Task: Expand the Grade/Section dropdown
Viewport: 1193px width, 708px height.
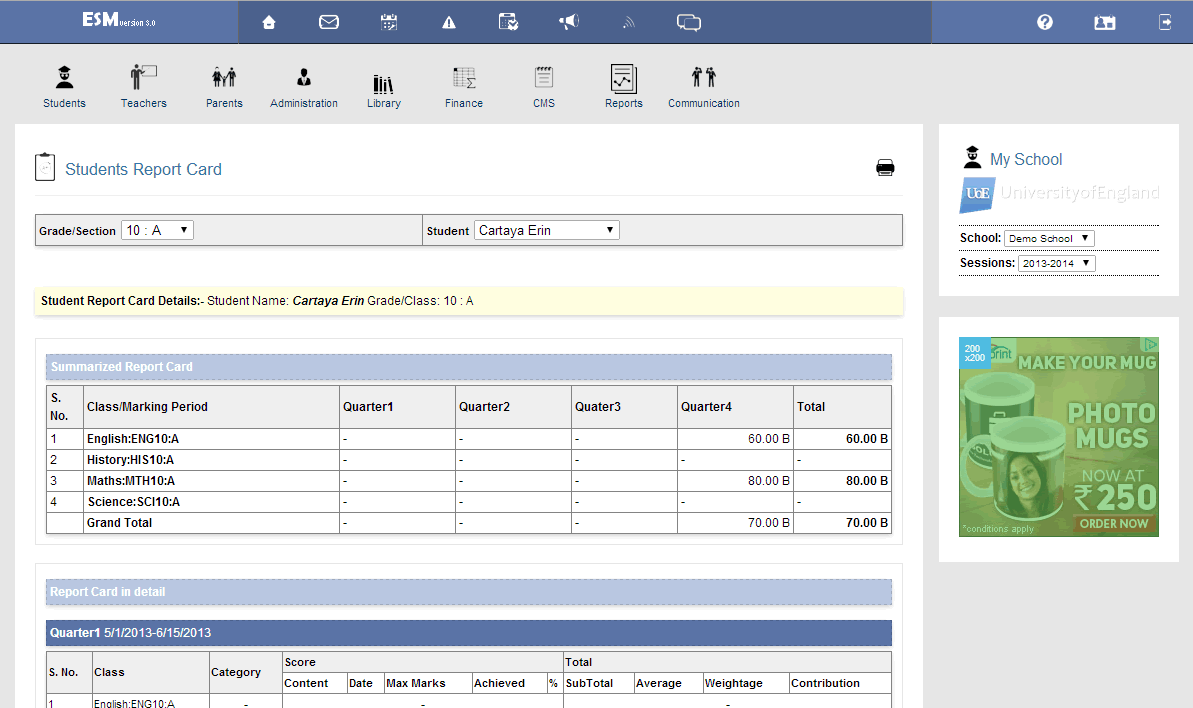Action: coord(157,230)
